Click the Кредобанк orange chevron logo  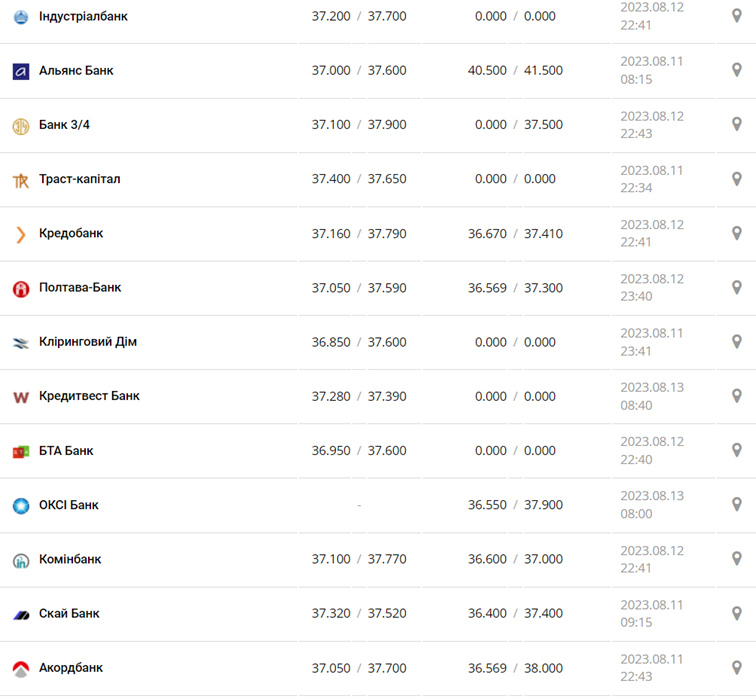[21, 234]
